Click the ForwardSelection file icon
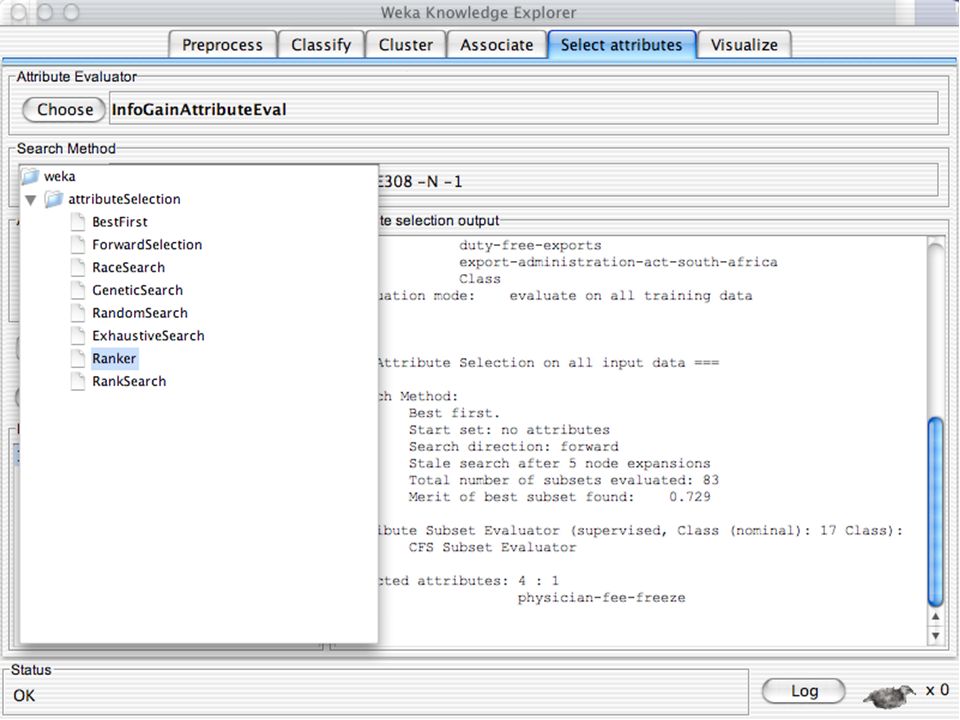The width and height of the screenshot is (960, 720). [78, 244]
